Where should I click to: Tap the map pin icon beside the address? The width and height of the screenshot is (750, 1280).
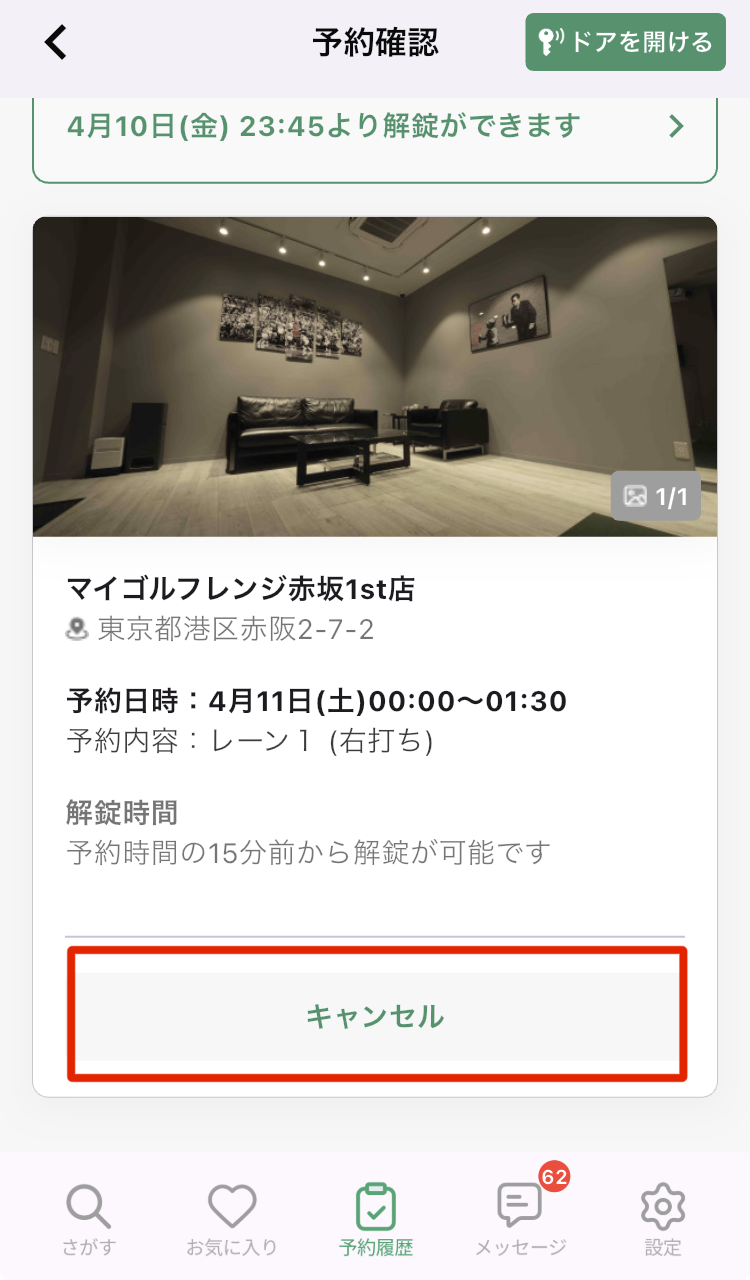click(77, 630)
